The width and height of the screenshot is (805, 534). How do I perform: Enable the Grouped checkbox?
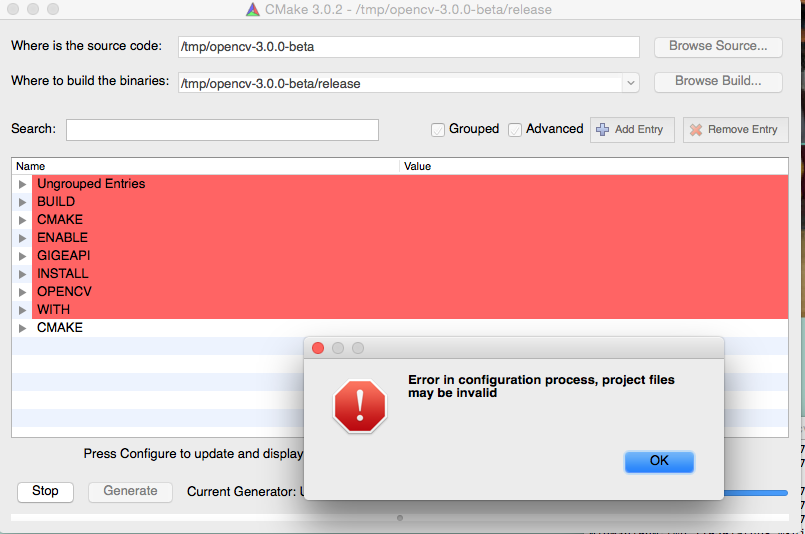438,130
